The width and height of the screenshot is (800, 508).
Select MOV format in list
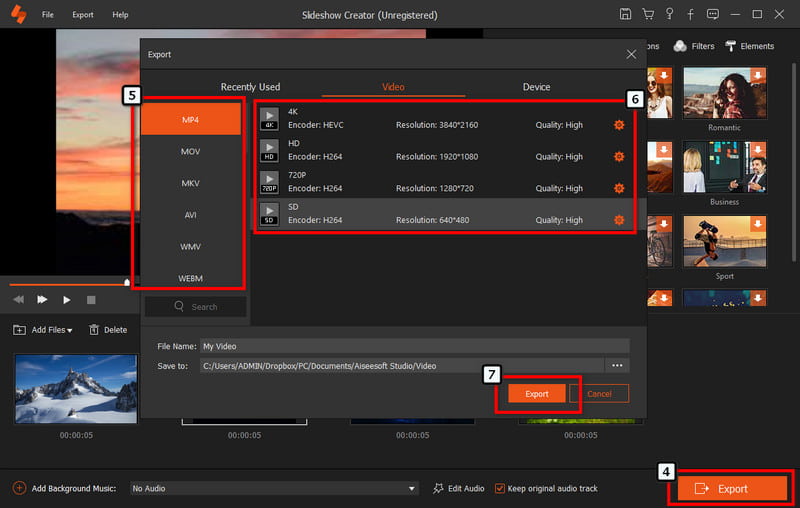pos(190,151)
